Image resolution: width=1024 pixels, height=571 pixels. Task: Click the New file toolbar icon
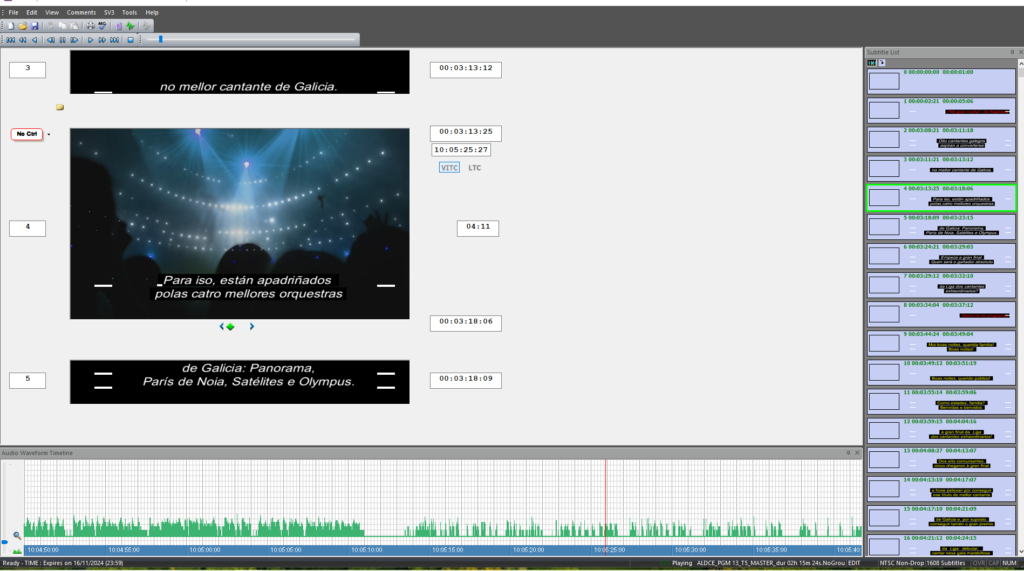click(9, 25)
